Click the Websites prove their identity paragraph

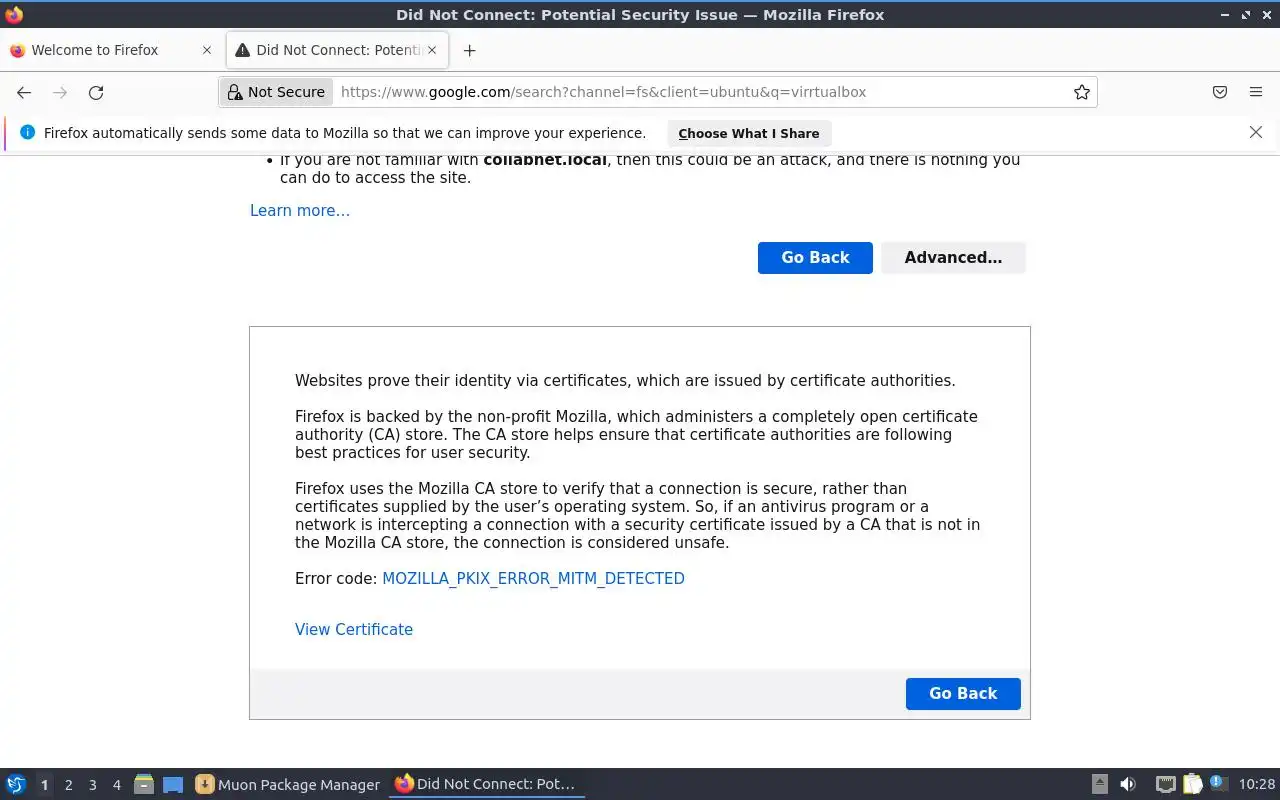pos(625,380)
